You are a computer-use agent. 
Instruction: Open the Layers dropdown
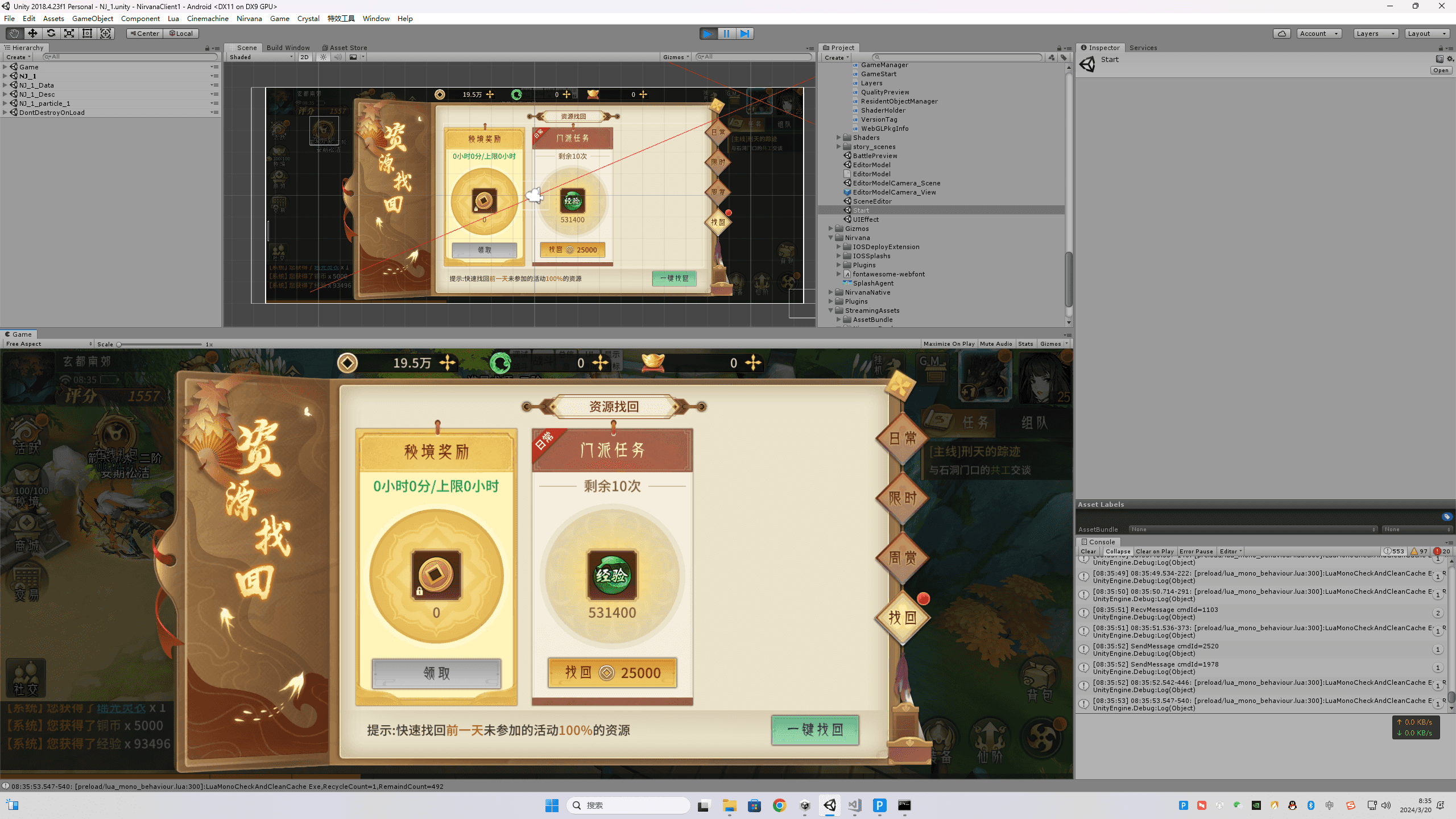point(1375,34)
